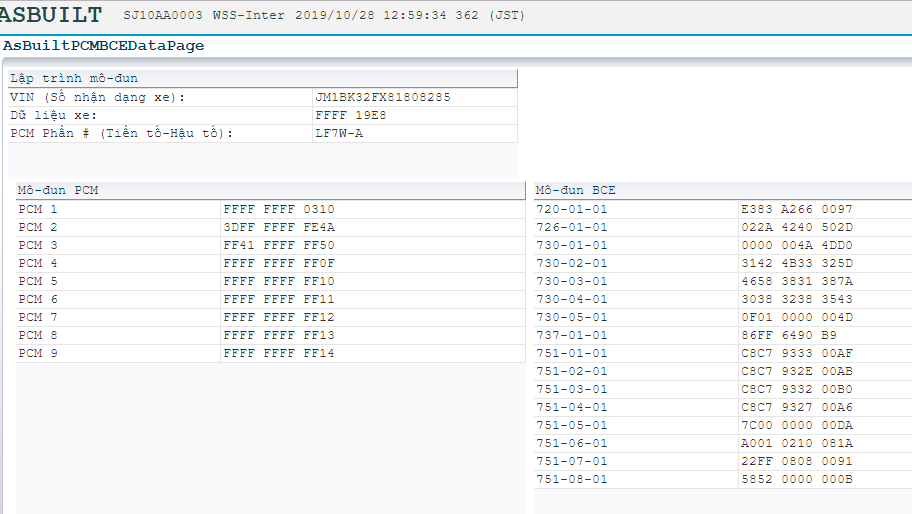Click the vehicle data value FFFF 19E8

point(350,115)
